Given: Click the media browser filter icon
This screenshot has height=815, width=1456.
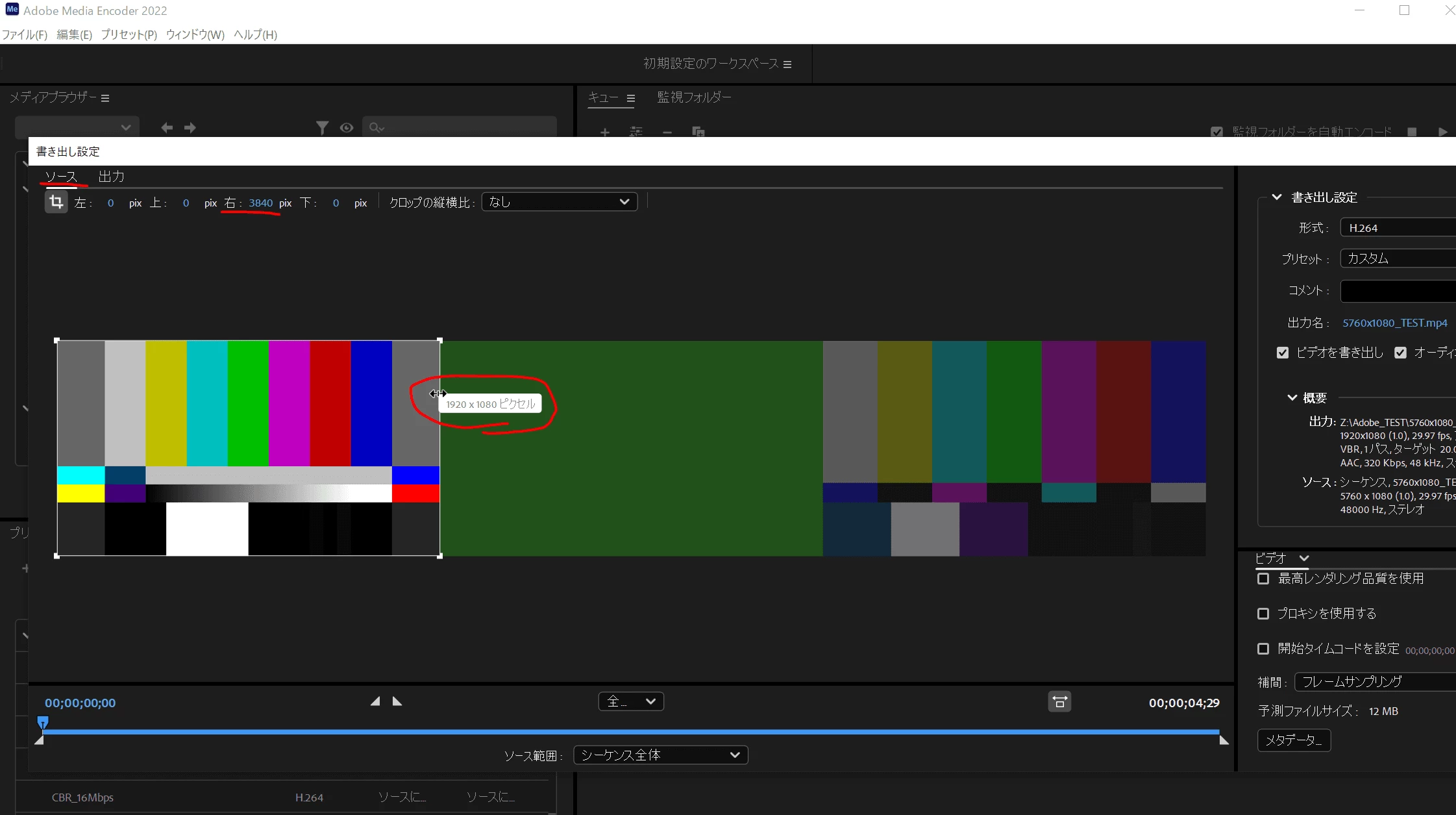Looking at the screenshot, I should pos(322,128).
